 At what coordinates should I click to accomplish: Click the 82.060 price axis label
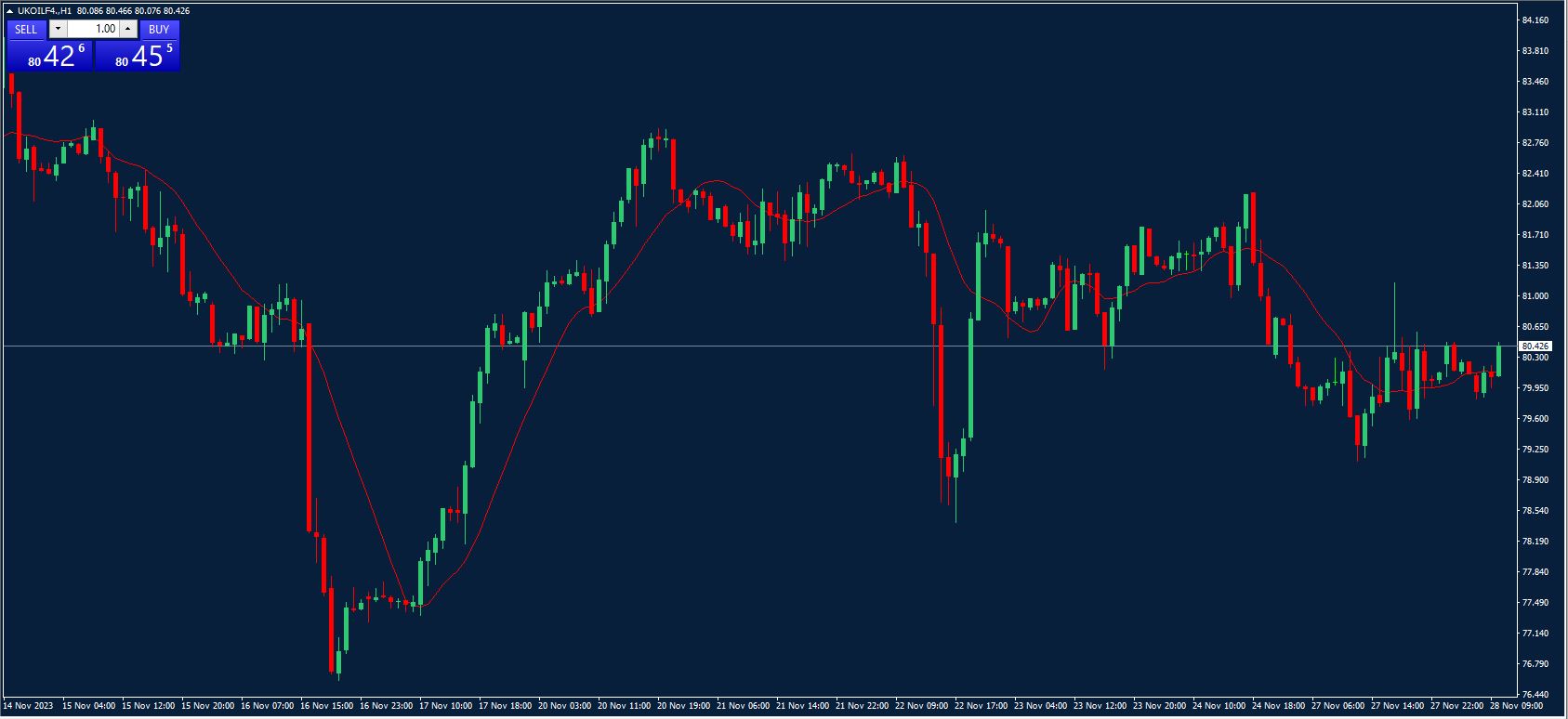point(1535,204)
